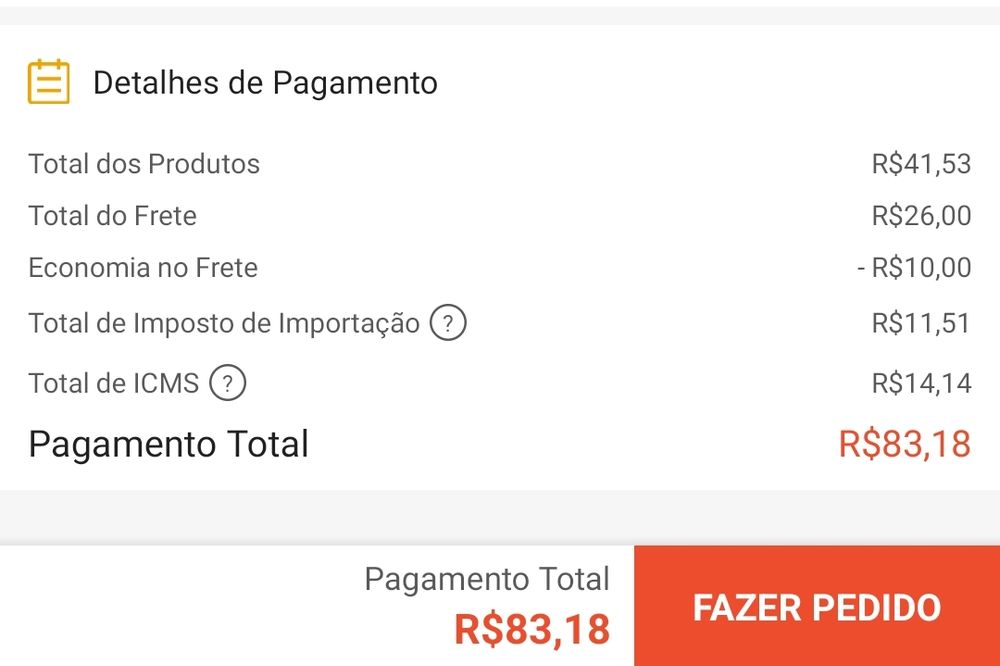The height and width of the screenshot is (666, 1000).
Task: Click the Economia no Frete label
Action: 143,268
